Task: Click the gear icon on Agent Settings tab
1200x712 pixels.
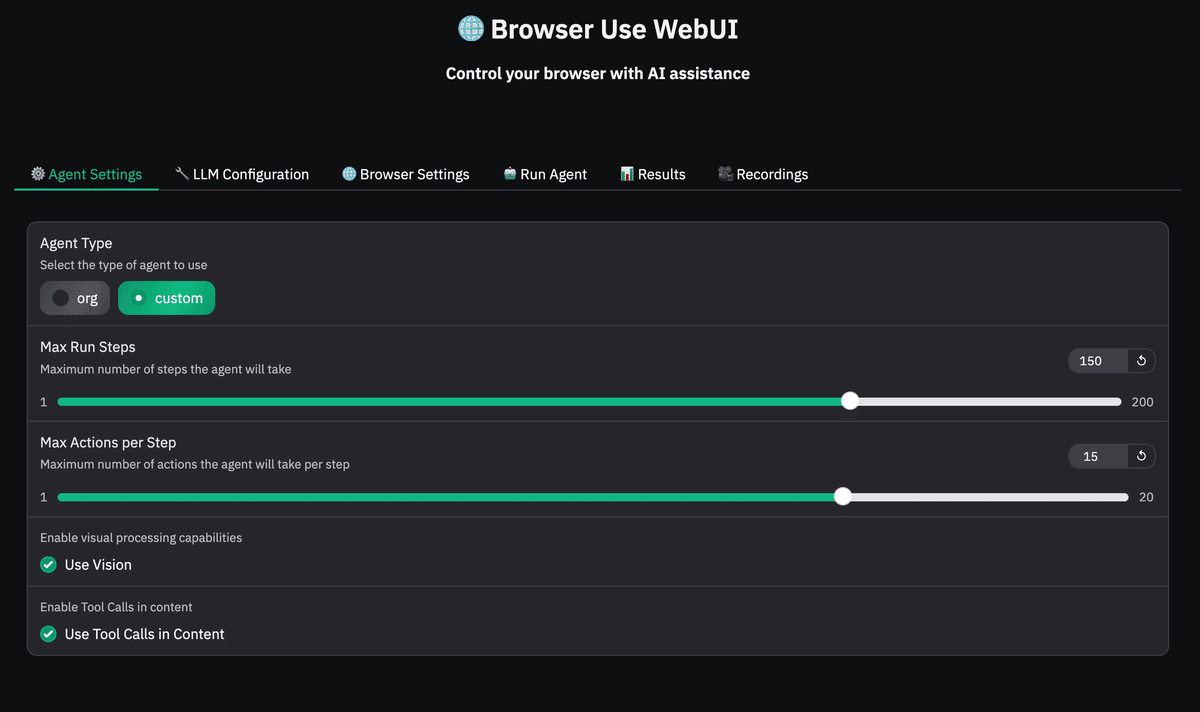Action: (38, 174)
